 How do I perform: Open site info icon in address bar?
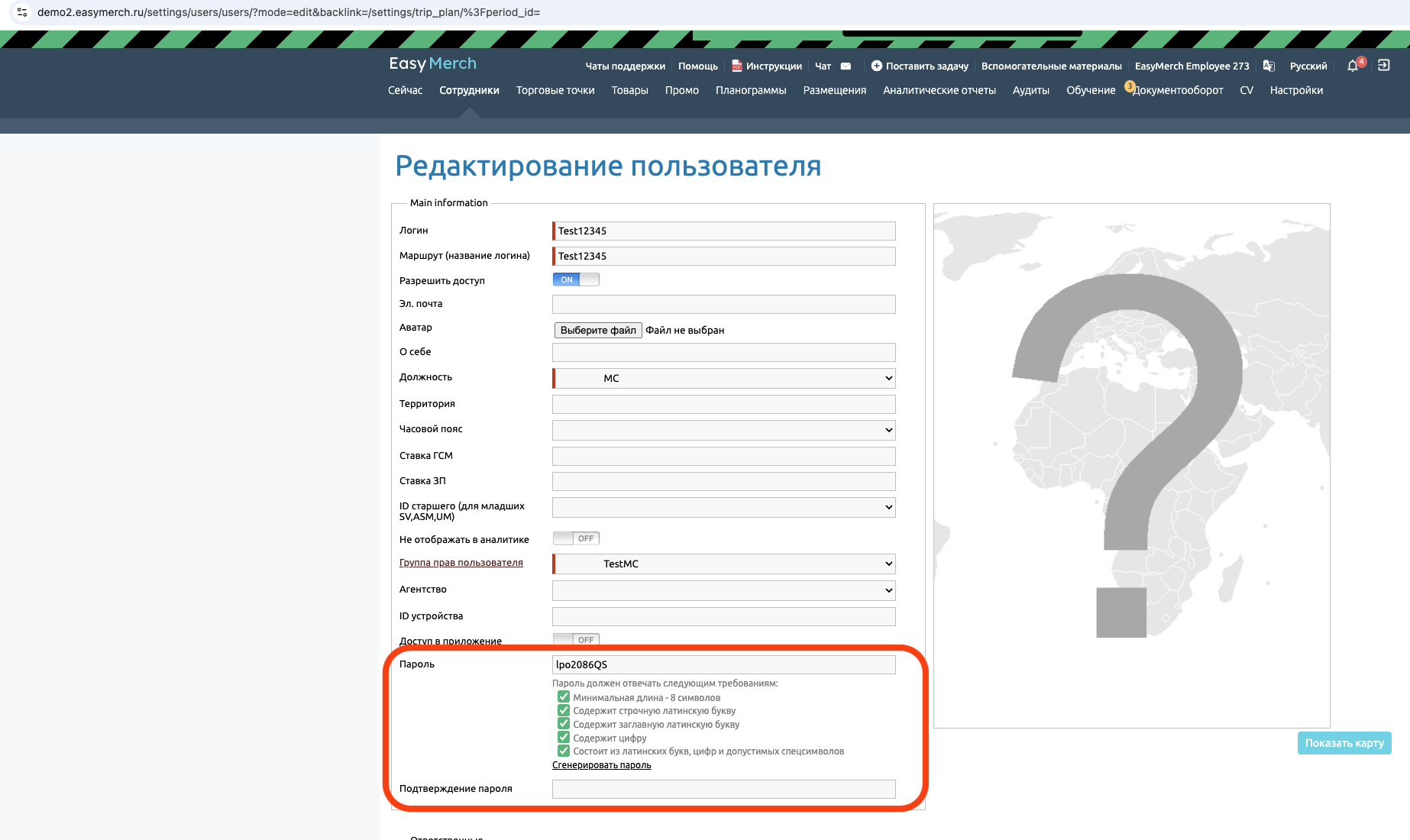coord(22,12)
